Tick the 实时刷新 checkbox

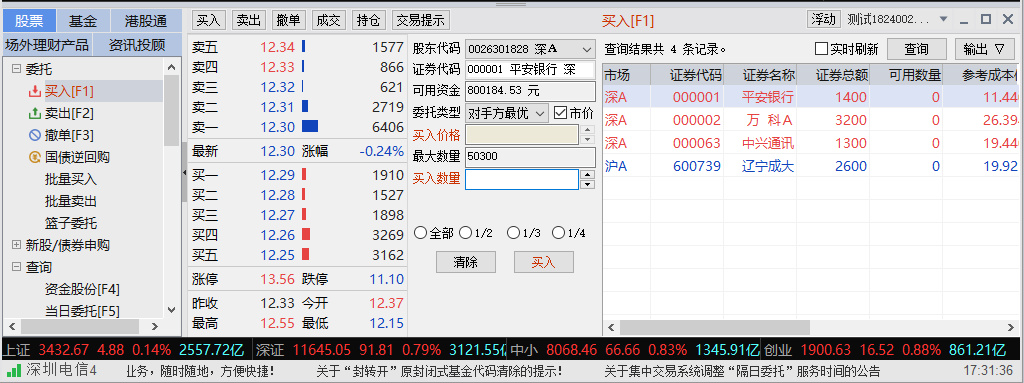(821, 49)
